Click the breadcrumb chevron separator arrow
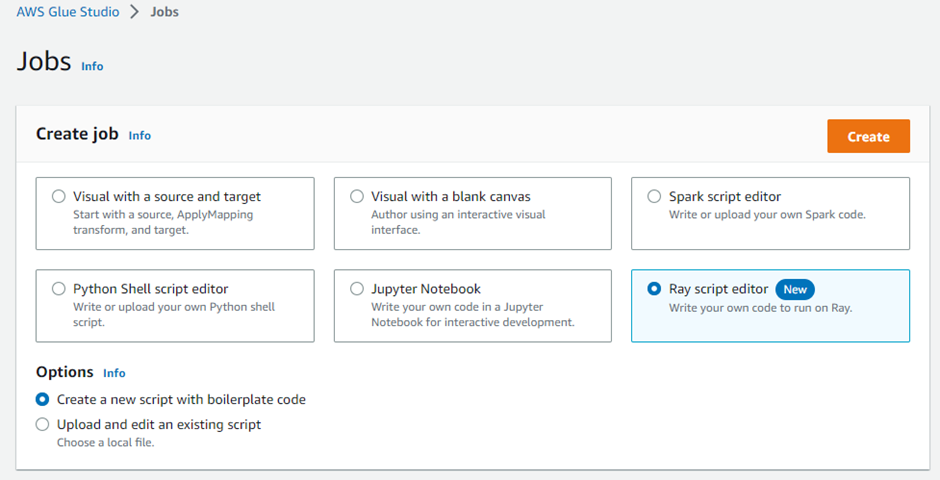Screen dimensions: 940x480 [x=134, y=12]
